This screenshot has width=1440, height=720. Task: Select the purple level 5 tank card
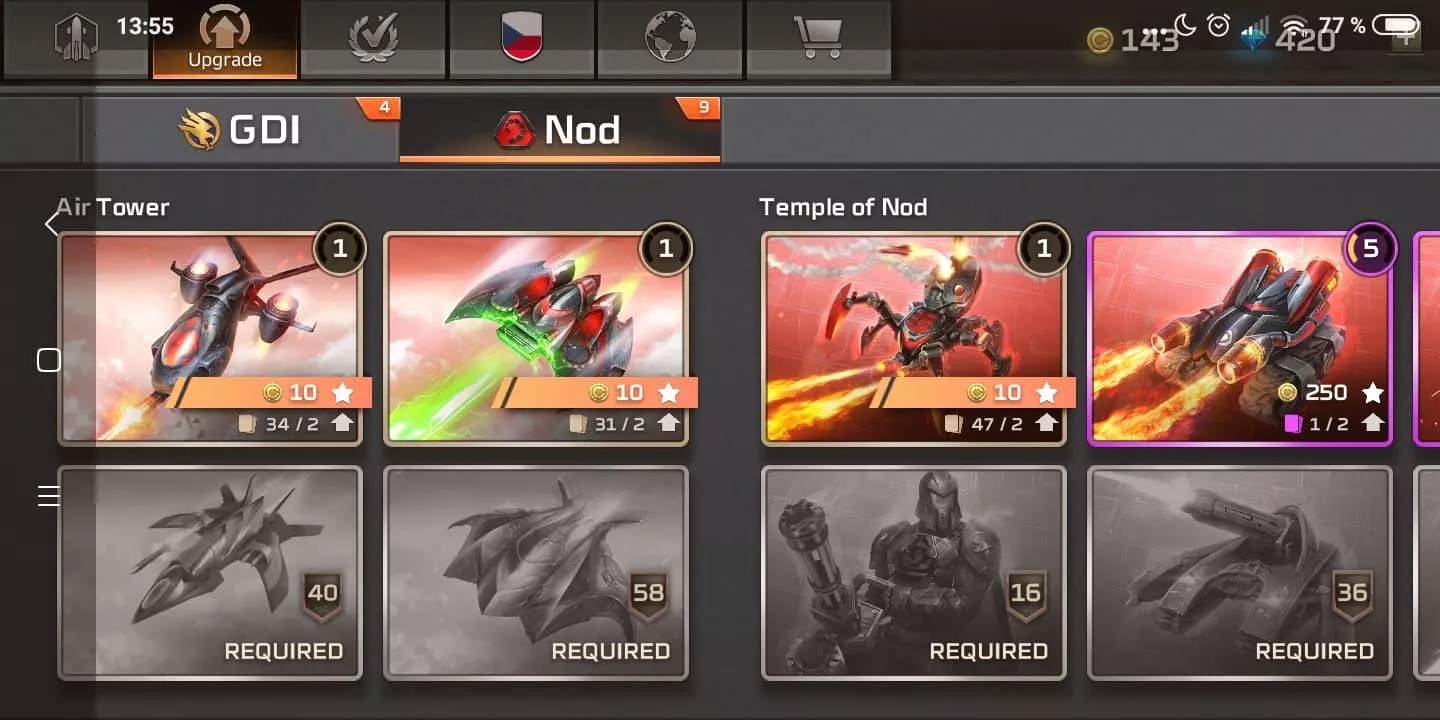click(1240, 338)
